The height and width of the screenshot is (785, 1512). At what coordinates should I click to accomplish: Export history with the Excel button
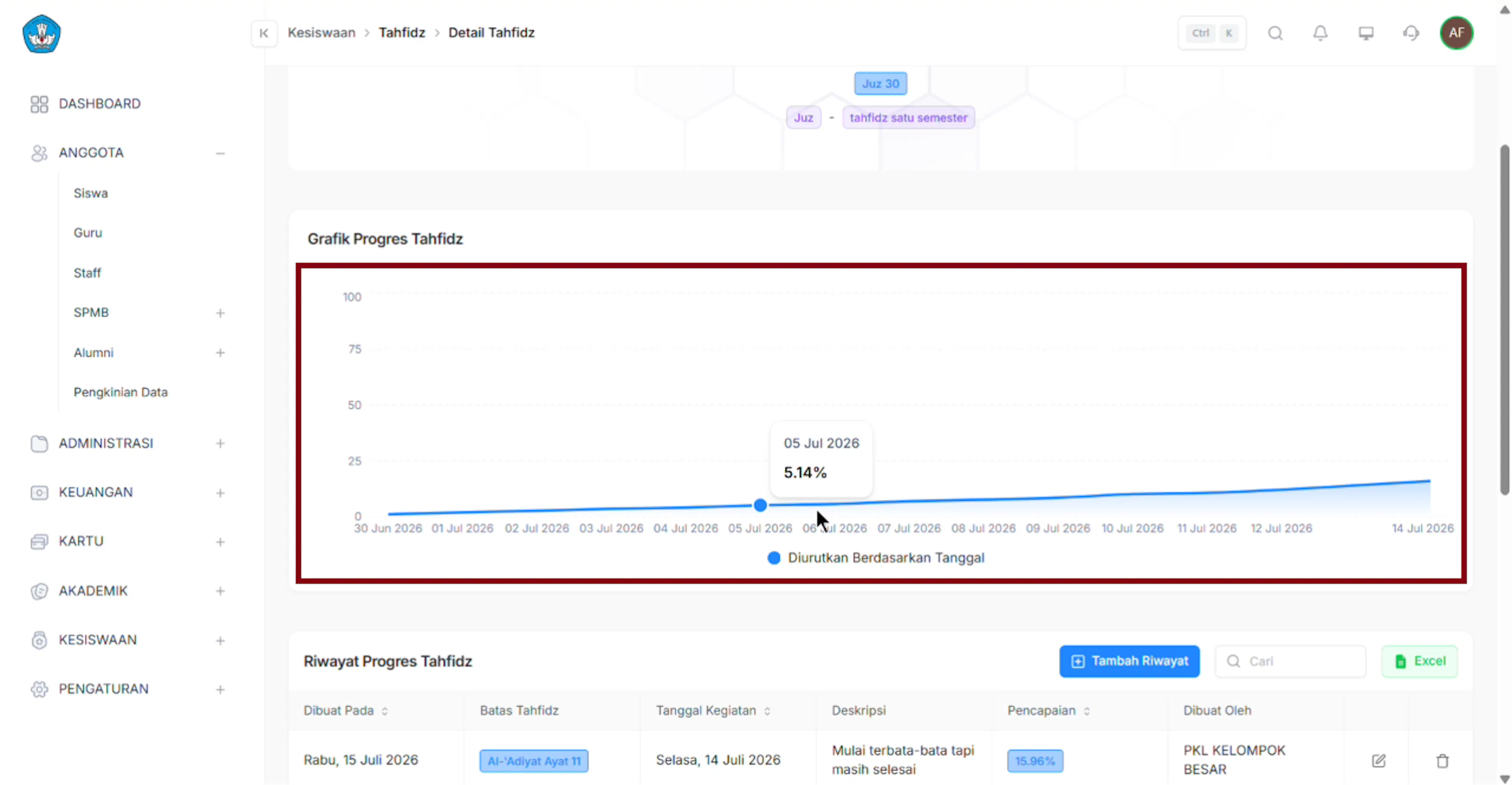click(1419, 661)
